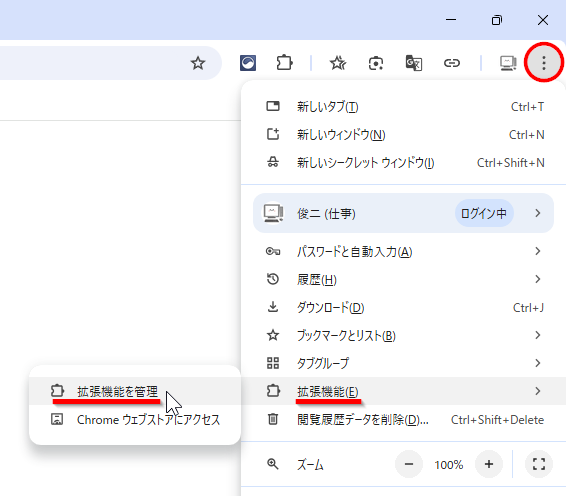Click the ズーム magnifier icon
This screenshot has width=566, height=496.
click(273, 464)
